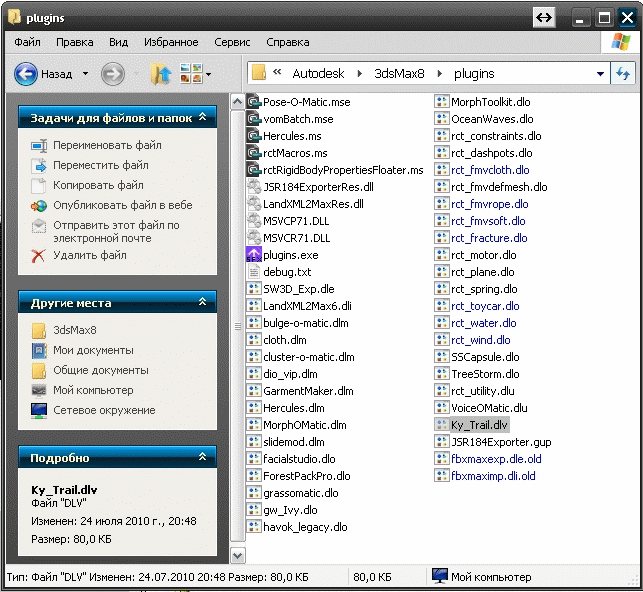Click the rename file icon
The image size is (643, 592).
(39, 146)
